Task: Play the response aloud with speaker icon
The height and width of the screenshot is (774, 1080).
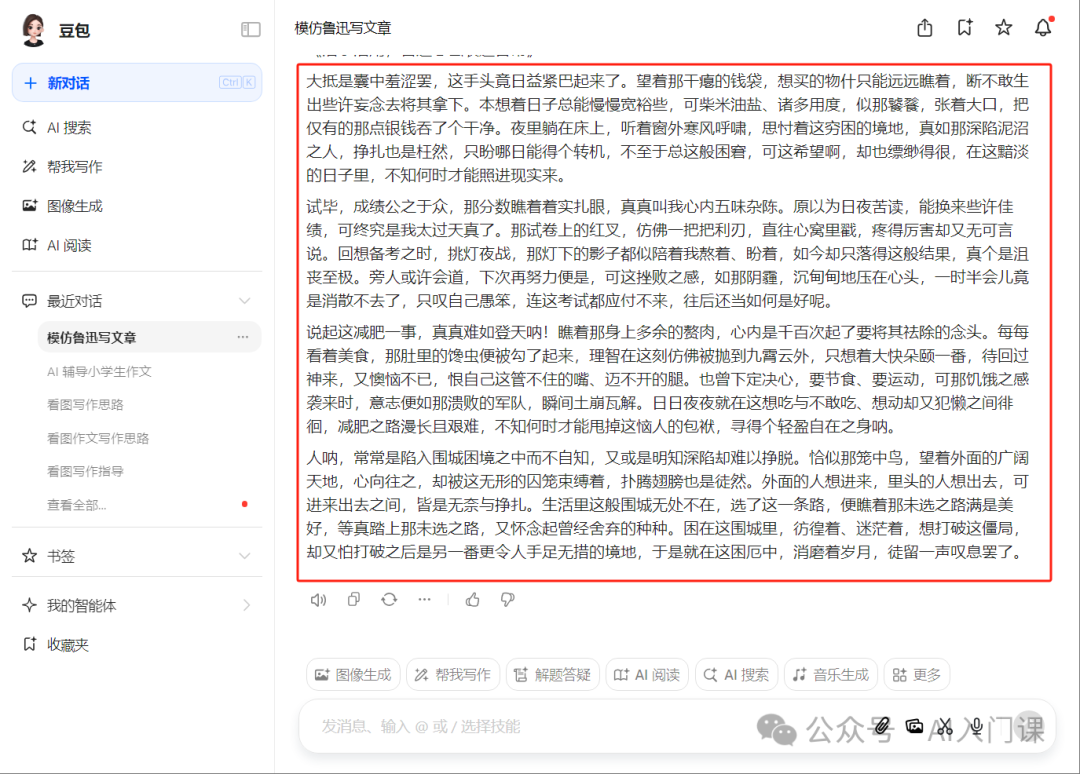Action: click(318, 600)
